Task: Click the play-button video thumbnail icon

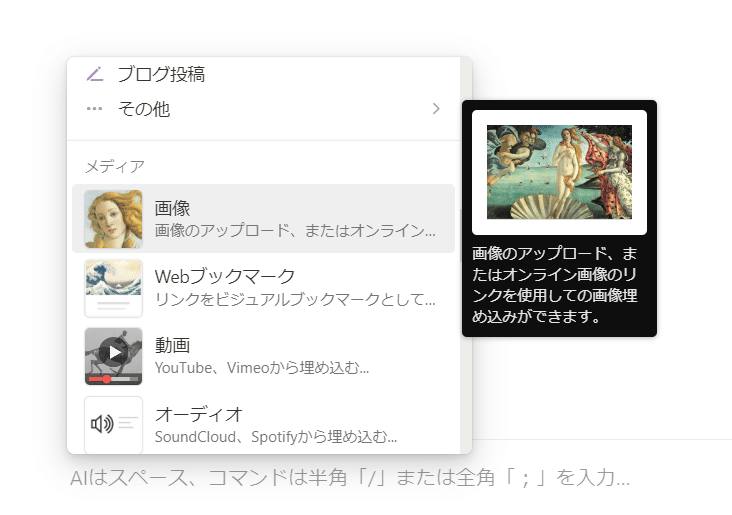Action: click(x=113, y=356)
